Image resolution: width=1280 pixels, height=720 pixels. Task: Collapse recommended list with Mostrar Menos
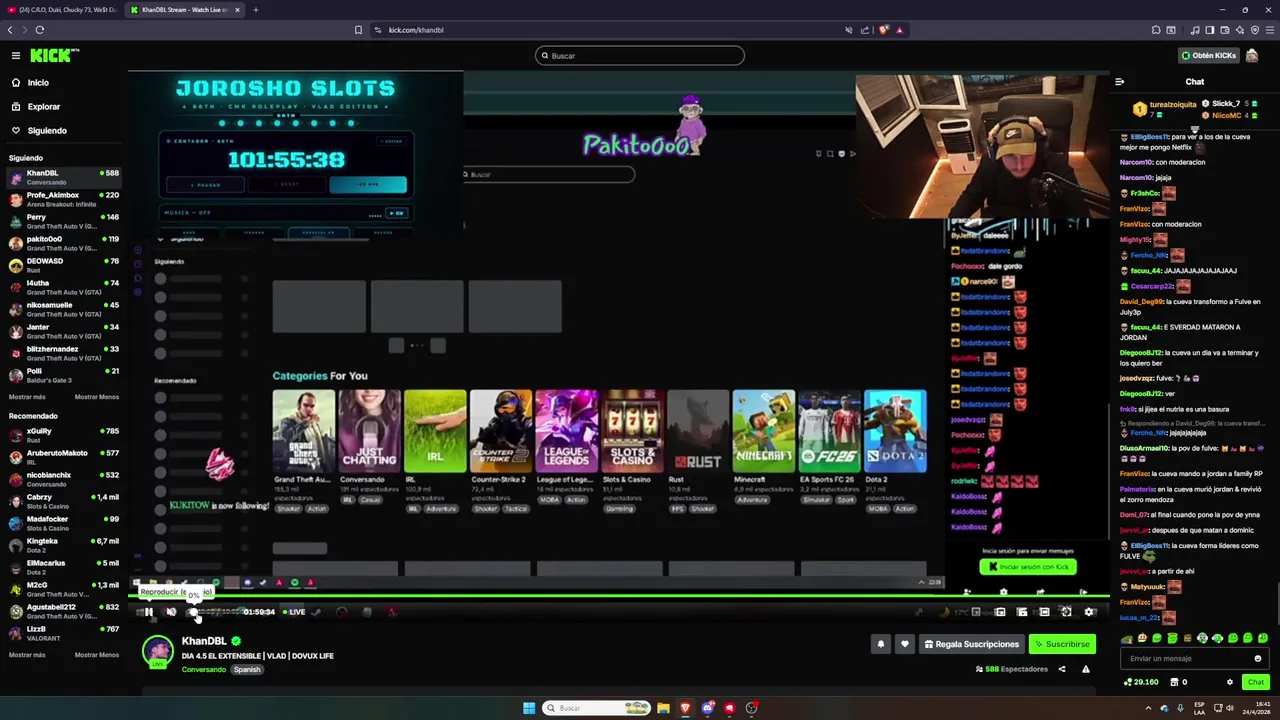(x=97, y=655)
